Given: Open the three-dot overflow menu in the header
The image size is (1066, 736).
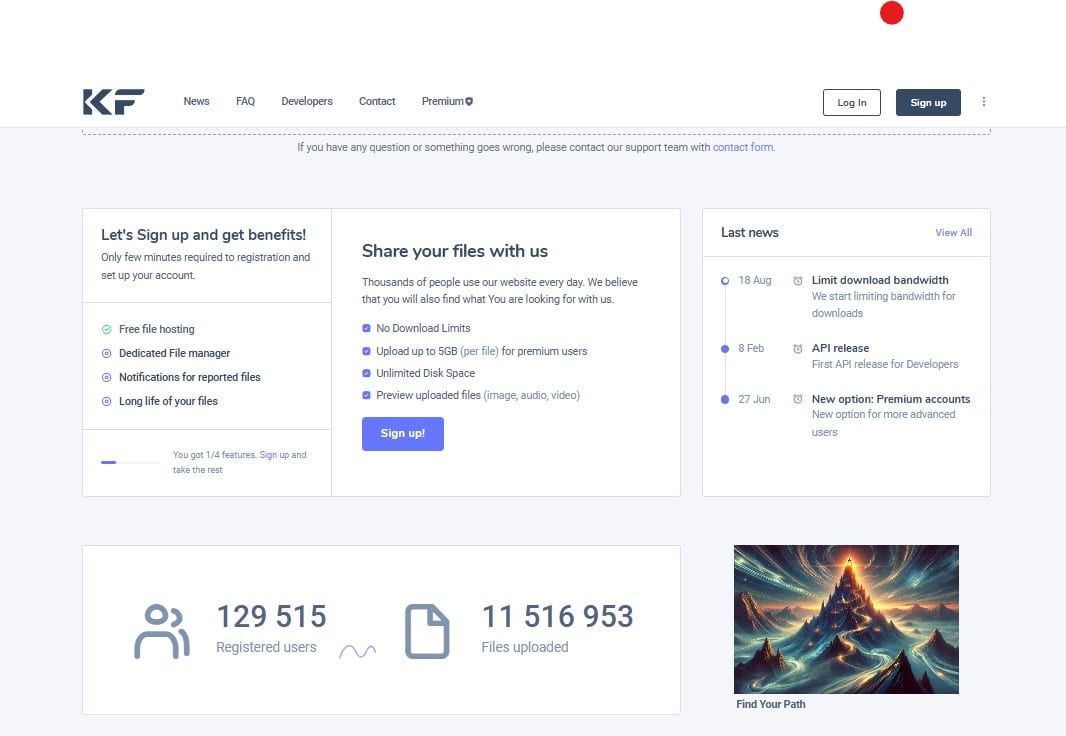Looking at the screenshot, I should [x=983, y=101].
